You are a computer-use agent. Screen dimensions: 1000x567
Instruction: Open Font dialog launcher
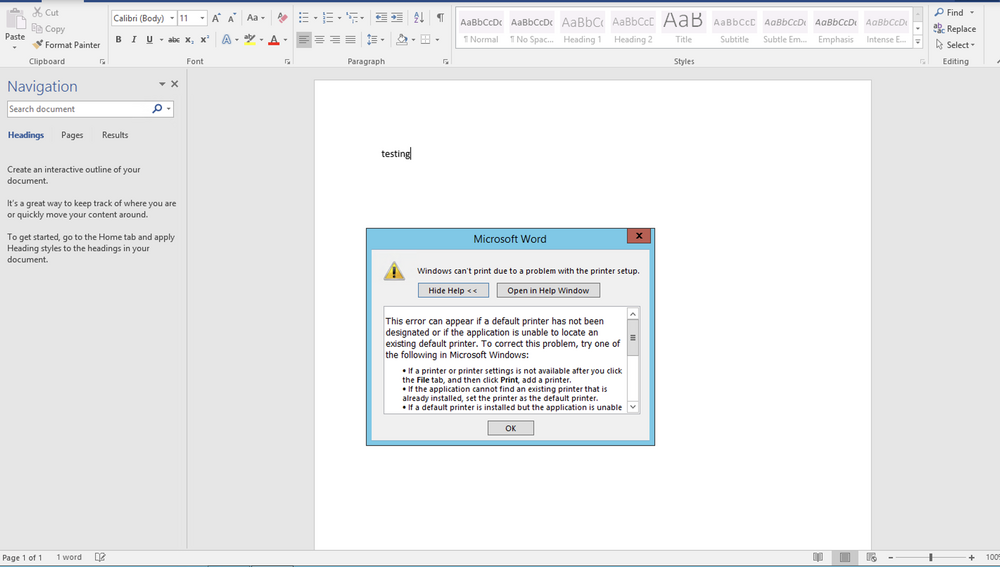(x=288, y=62)
